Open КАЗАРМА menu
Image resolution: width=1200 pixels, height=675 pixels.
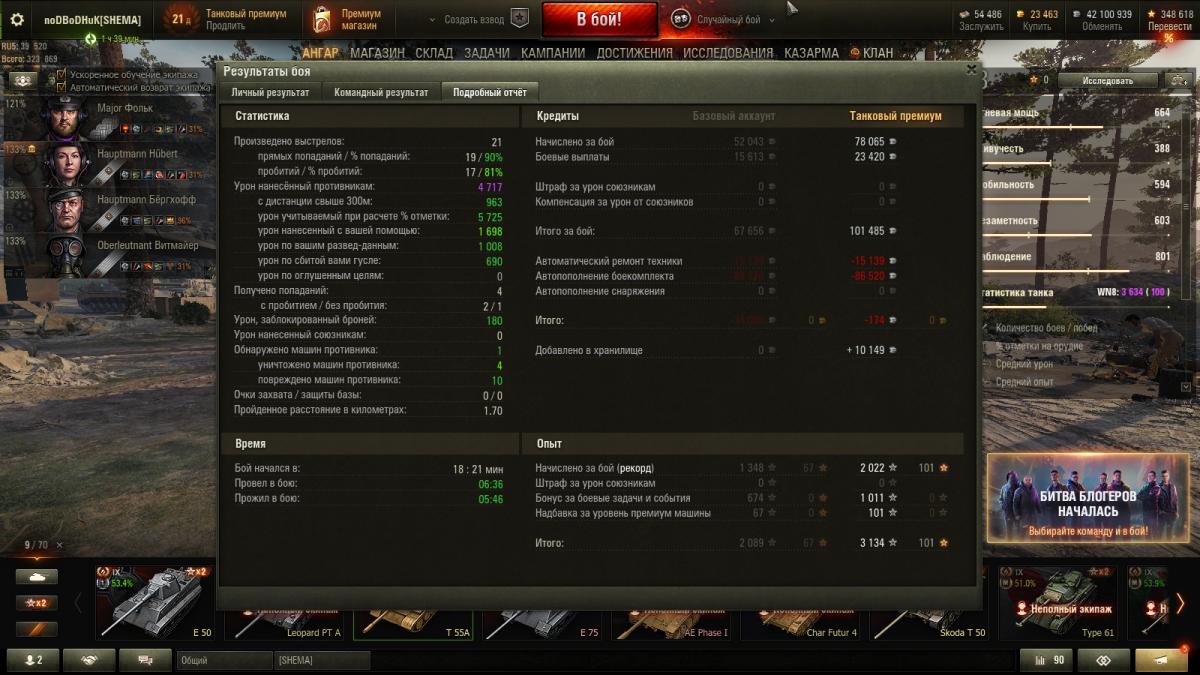click(811, 53)
